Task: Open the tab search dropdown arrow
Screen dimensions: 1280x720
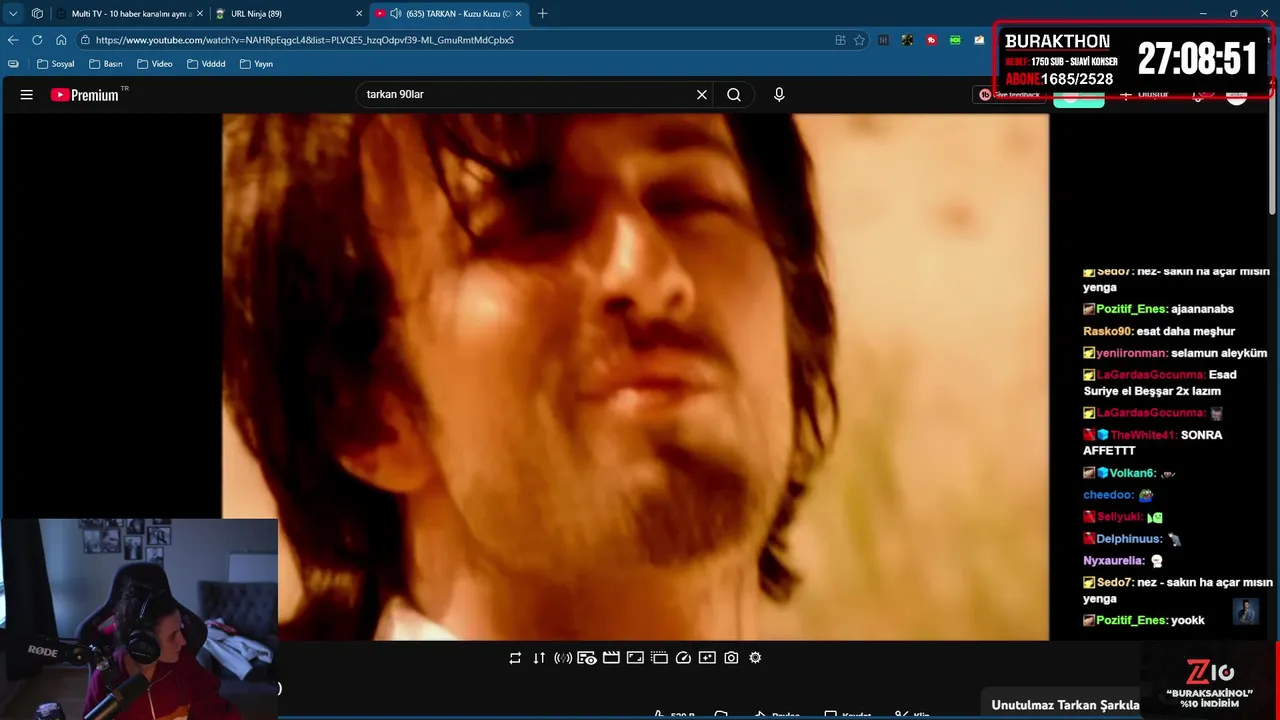Action: coord(13,13)
